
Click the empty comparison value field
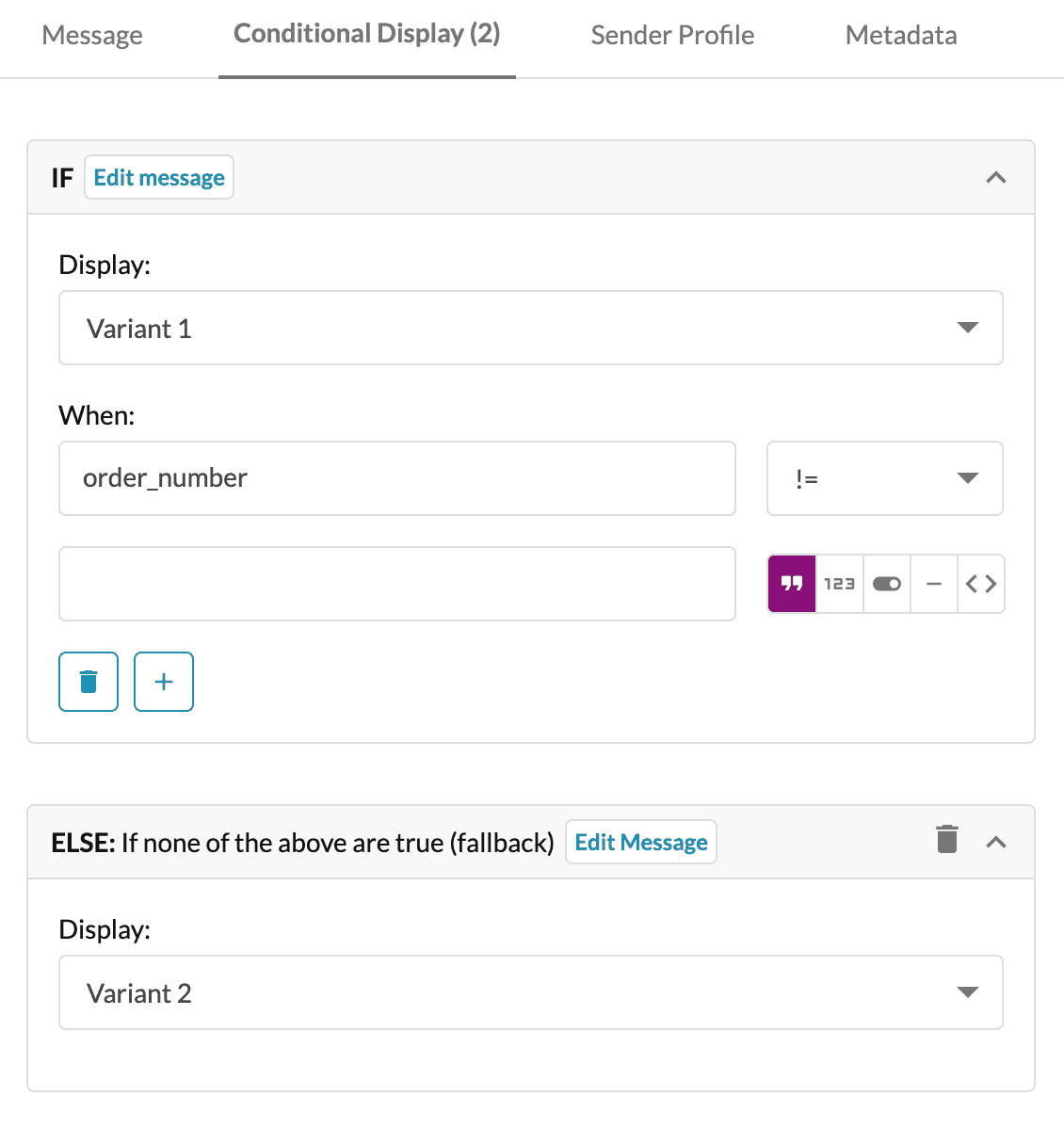pos(397,584)
